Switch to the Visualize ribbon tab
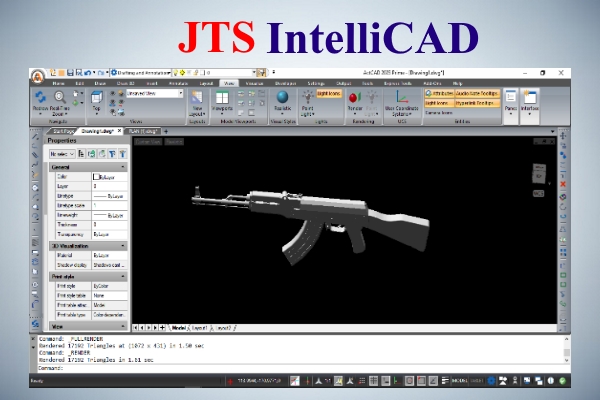This screenshot has width=600, height=400. (x=254, y=83)
